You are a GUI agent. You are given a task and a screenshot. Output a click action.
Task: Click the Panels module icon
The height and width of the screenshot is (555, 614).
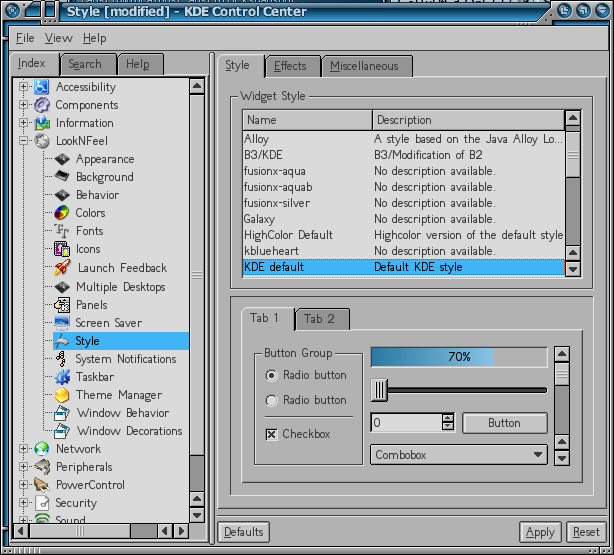[62, 305]
